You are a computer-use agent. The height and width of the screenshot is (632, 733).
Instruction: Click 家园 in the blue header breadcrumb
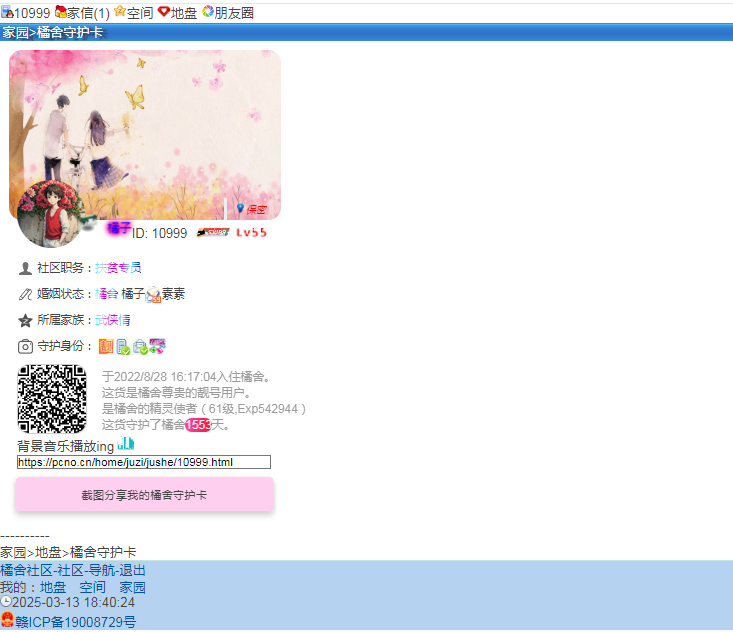pos(15,32)
